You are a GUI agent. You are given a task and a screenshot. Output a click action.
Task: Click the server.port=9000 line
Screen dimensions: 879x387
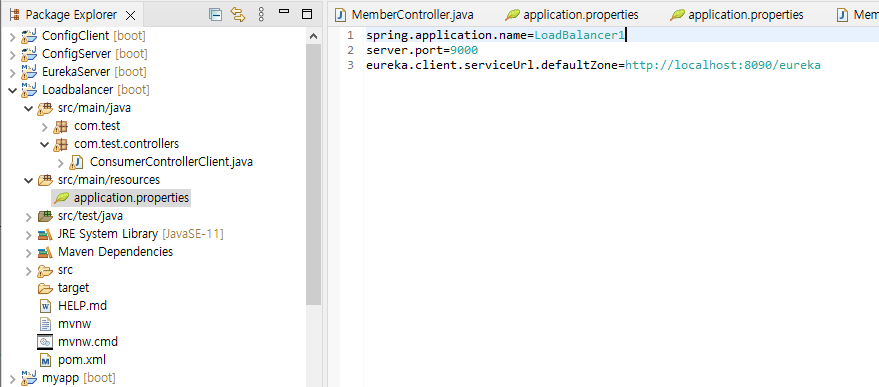422,50
